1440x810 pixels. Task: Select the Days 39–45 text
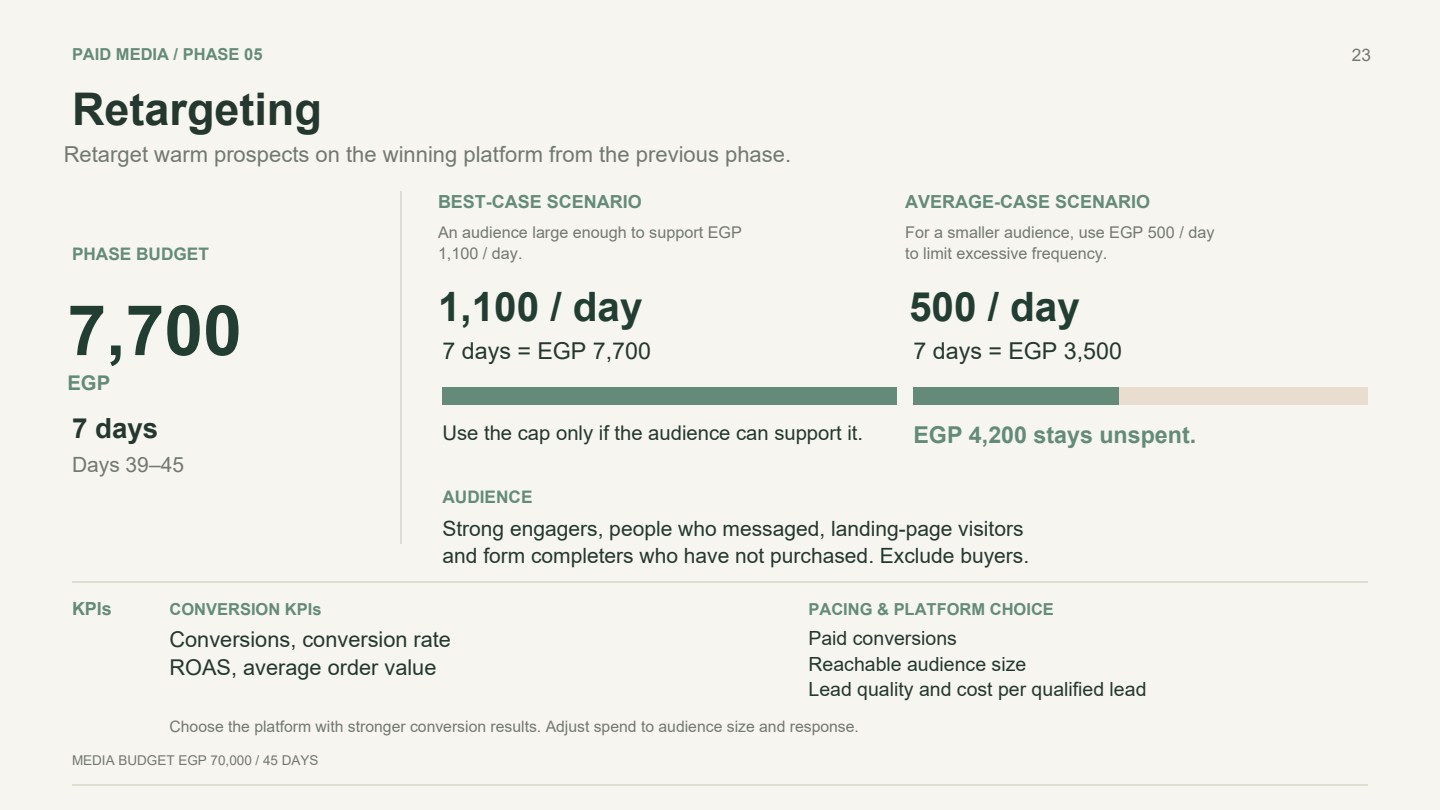[x=128, y=465]
